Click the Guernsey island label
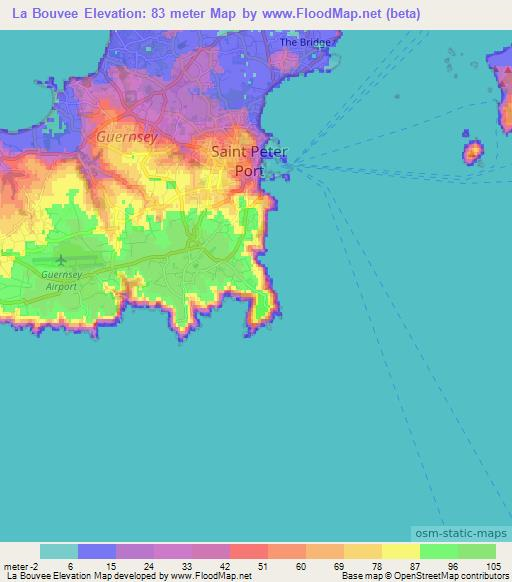512x582 pixels. [x=127, y=137]
